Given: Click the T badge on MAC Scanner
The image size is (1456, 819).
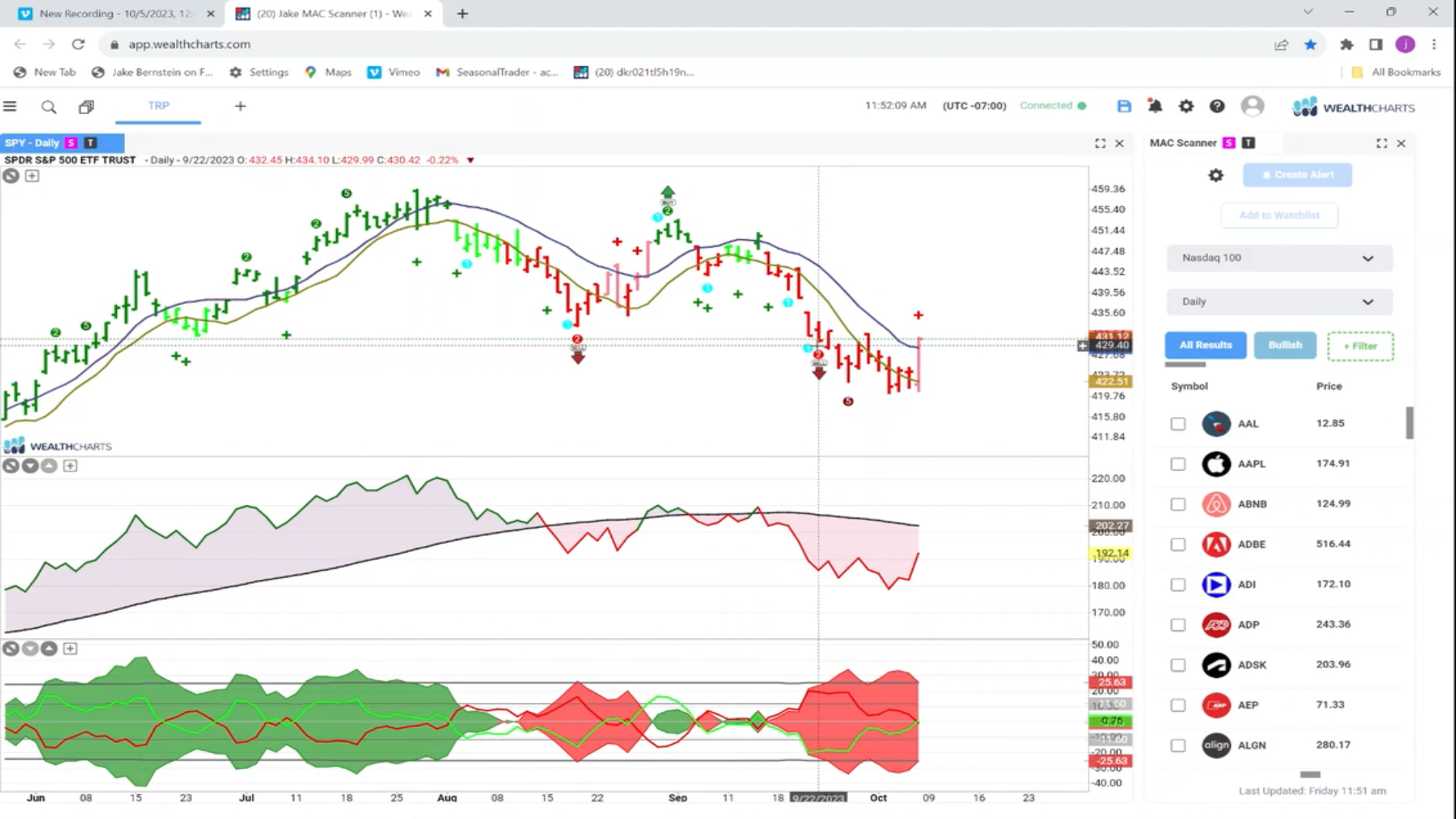Looking at the screenshot, I should coord(1248,143).
